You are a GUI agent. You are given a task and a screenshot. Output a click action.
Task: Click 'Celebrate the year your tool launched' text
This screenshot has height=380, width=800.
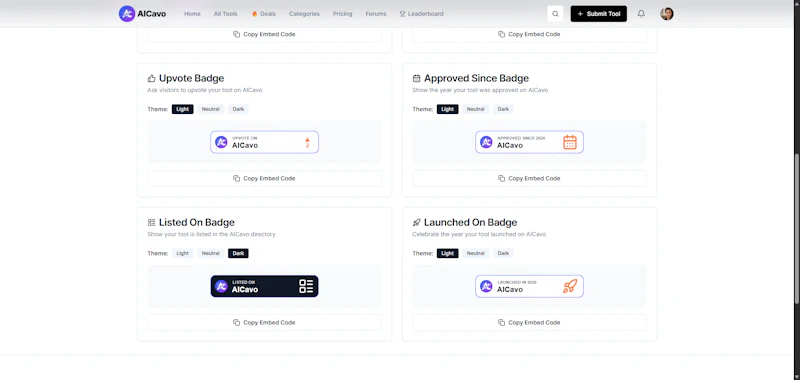(479, 234)
